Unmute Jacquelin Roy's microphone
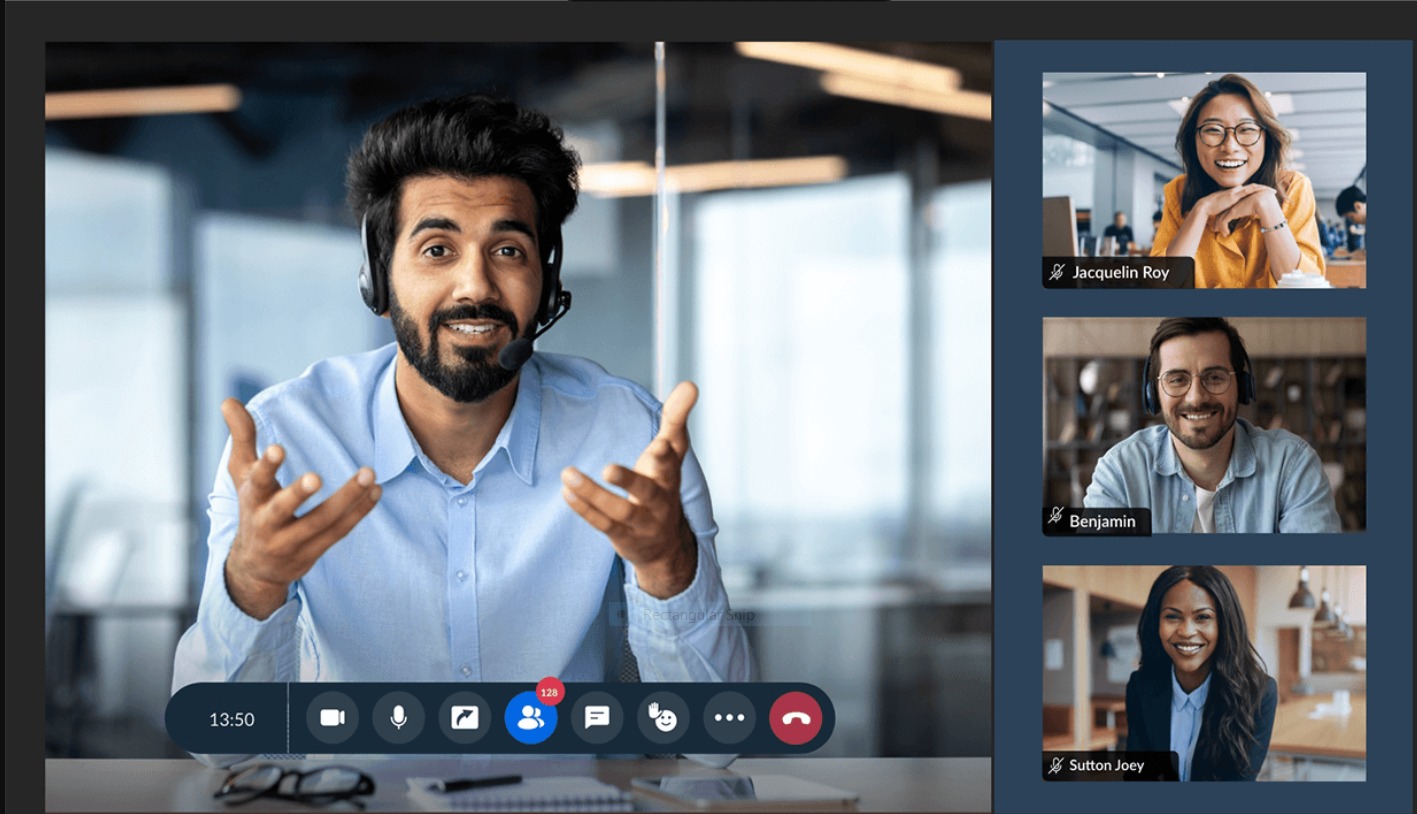Screen dimensions: 1417x814 coord(1057,272)
